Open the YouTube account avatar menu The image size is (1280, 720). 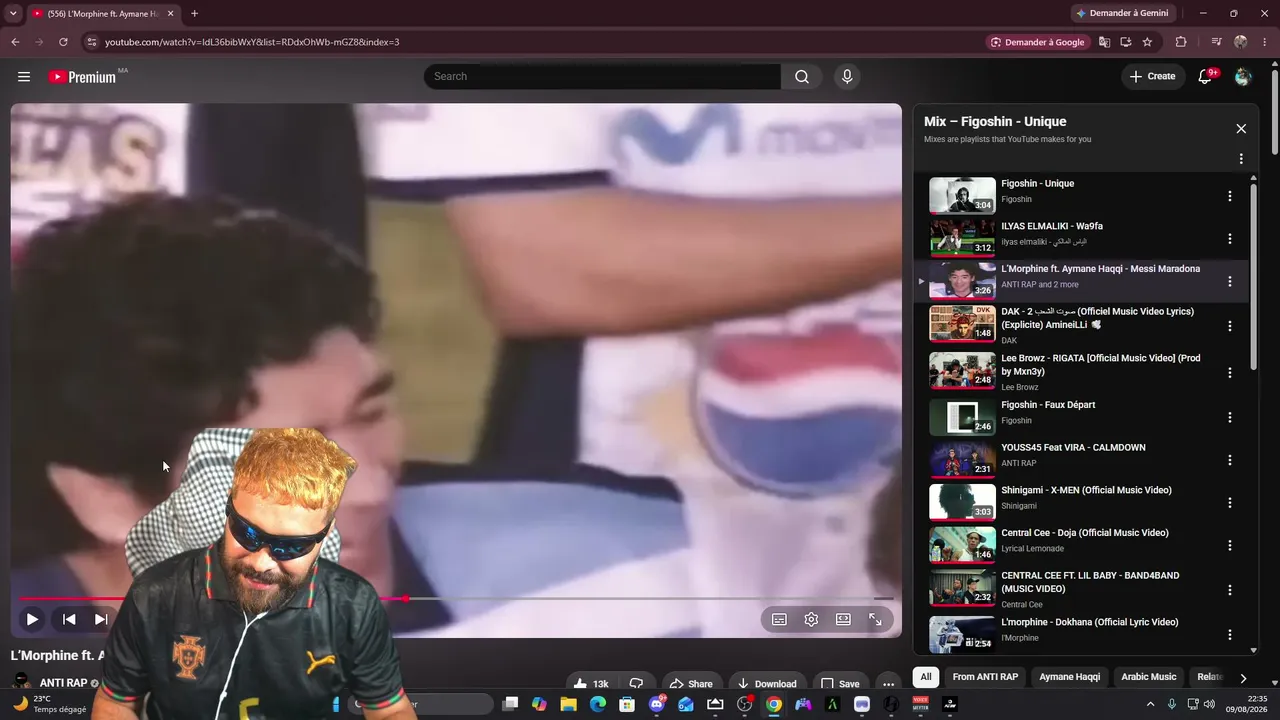[x=1243, y=77]
